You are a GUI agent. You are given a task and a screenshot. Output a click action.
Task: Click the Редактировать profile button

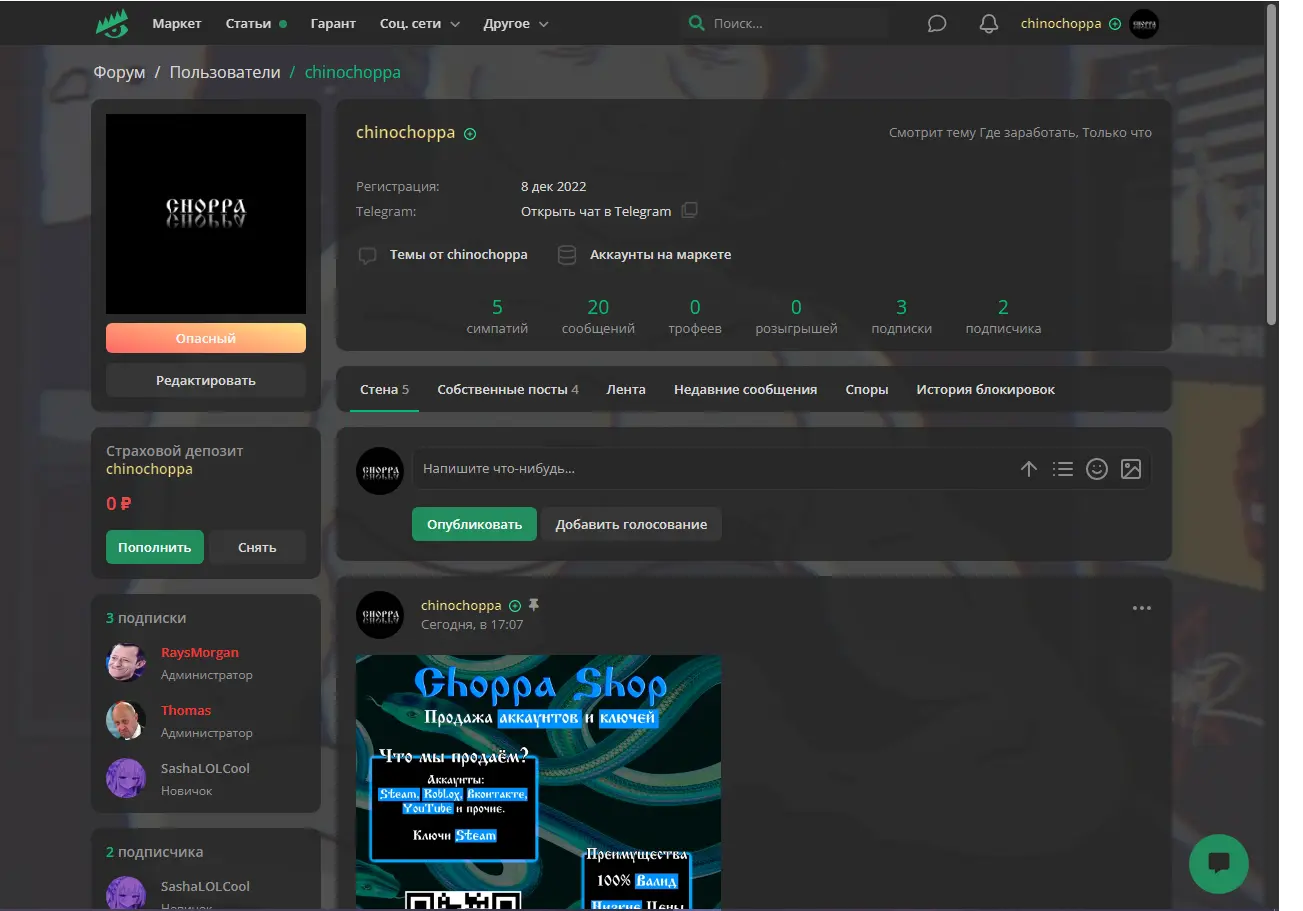coord(206,380)
